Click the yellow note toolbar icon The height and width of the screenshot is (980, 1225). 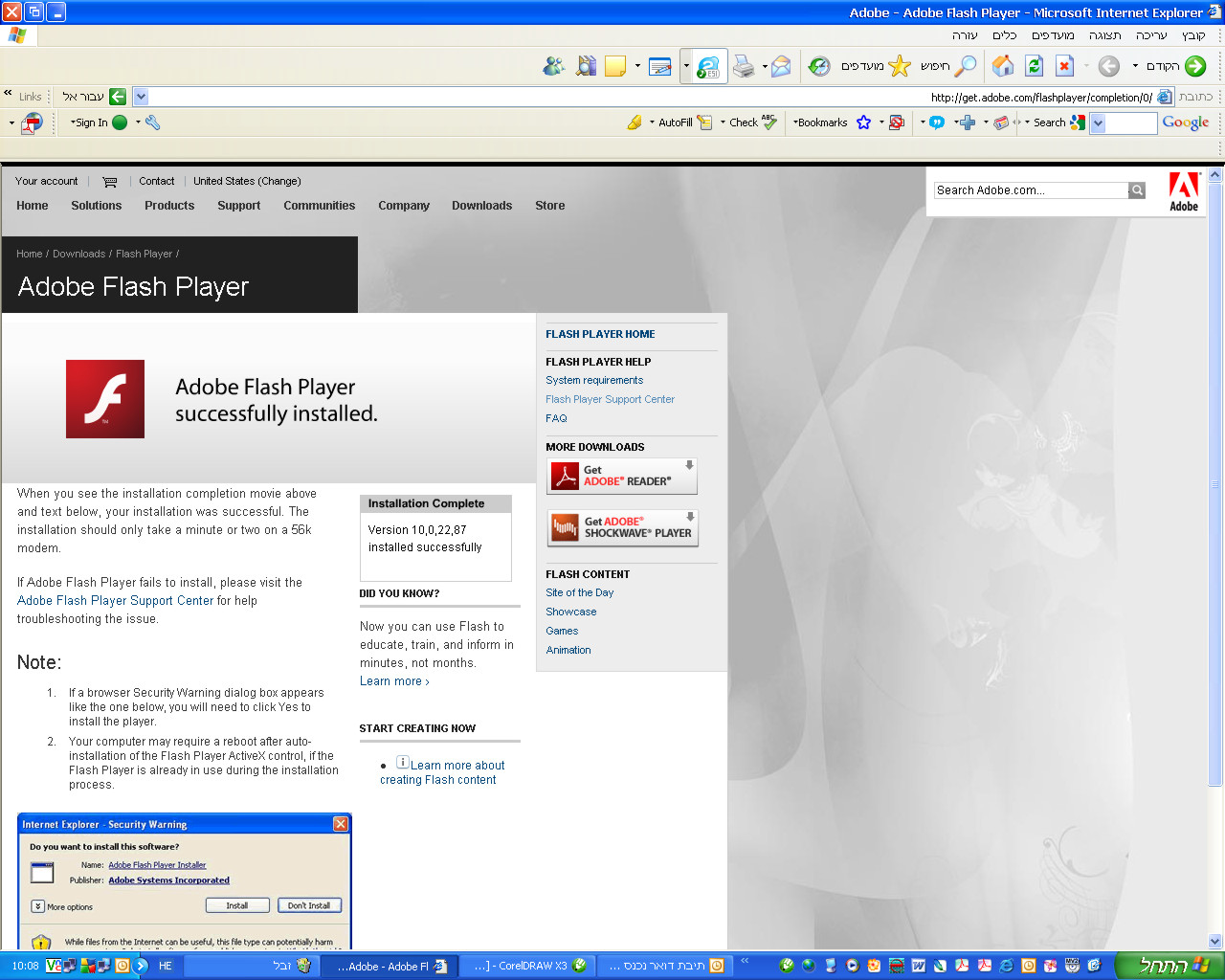[615, 66]
